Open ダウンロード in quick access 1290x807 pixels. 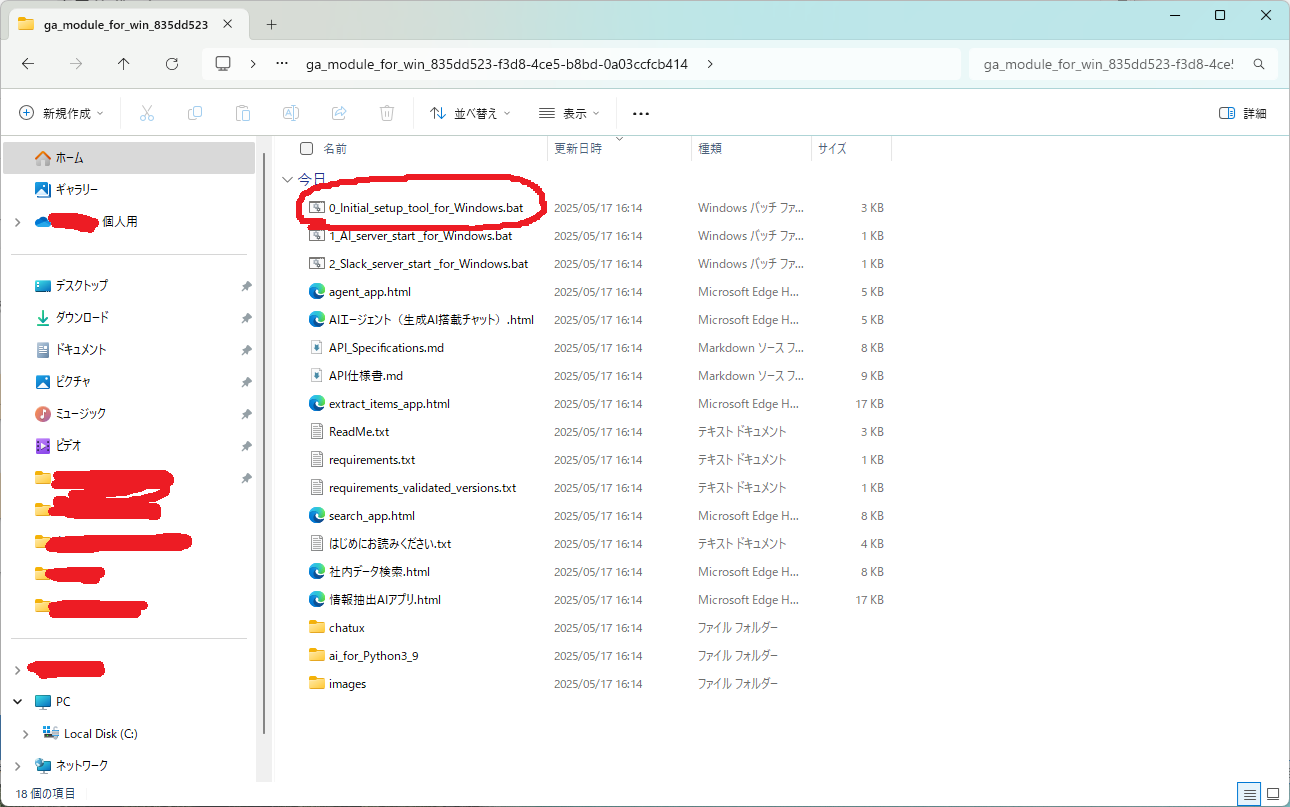(x=129, y=317)
